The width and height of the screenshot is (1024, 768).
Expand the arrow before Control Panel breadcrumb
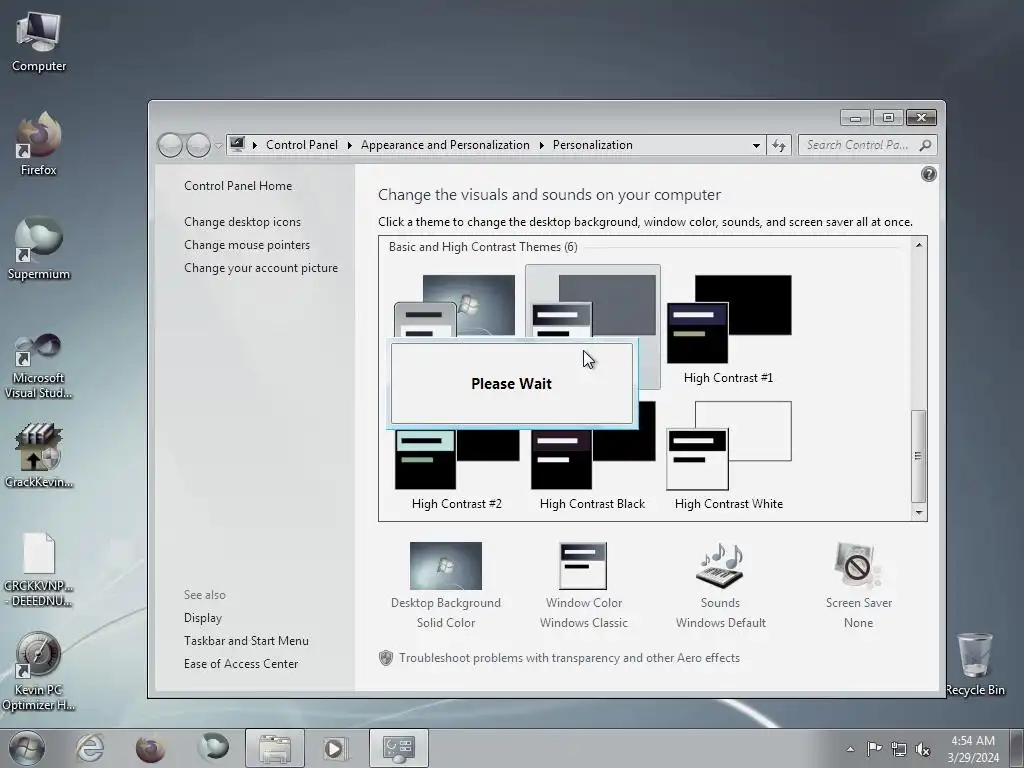[255, 145]
